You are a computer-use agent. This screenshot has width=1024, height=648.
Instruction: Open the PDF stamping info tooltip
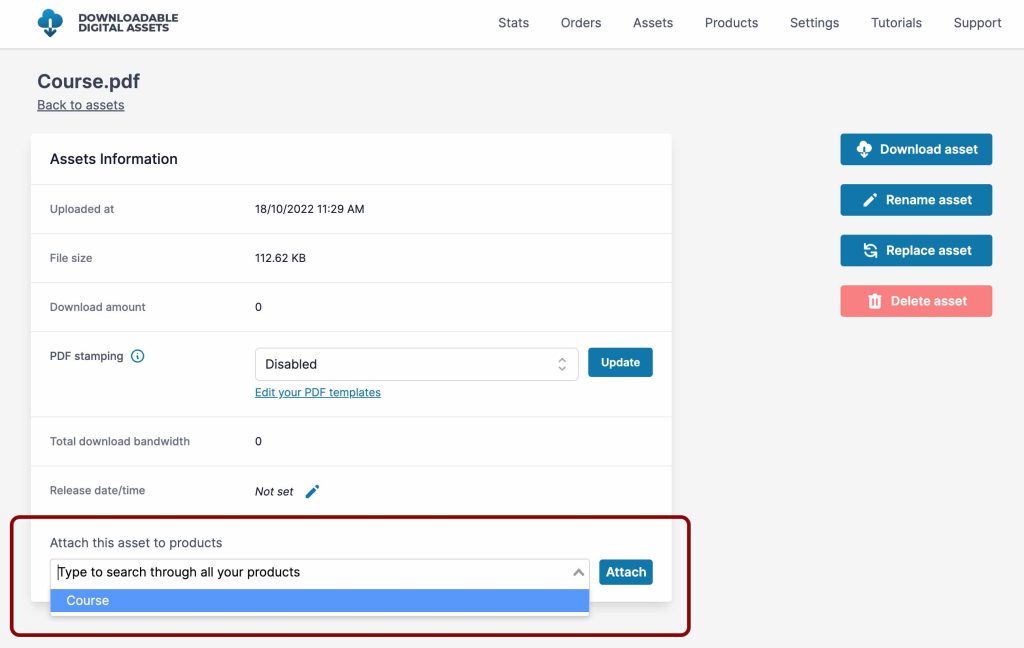click(x=138, y=356)
